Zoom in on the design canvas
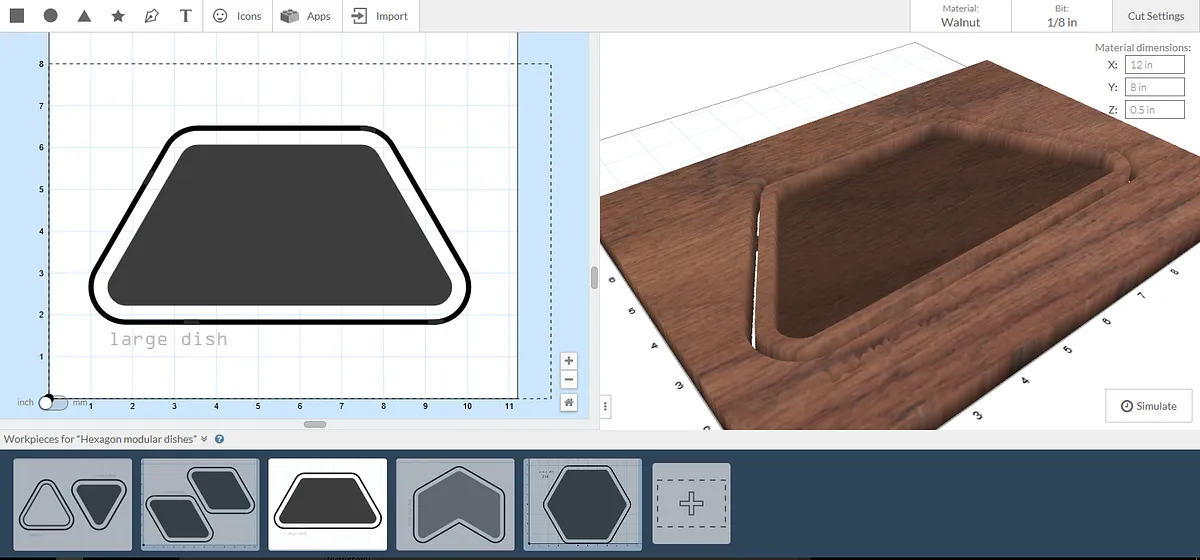The width and height of the screenshot is (1200, 560). [x=568, y=361]
